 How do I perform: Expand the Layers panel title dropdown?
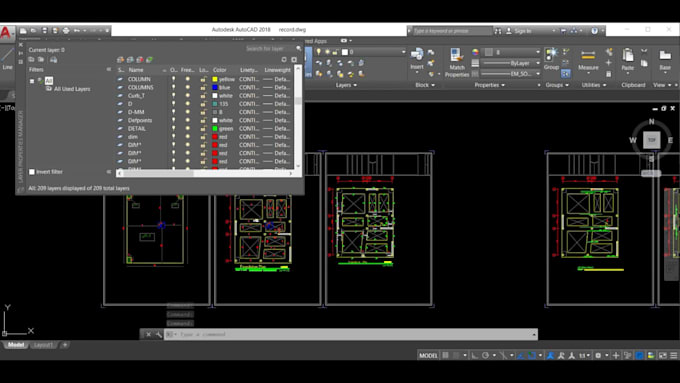(x=346, y=85)
